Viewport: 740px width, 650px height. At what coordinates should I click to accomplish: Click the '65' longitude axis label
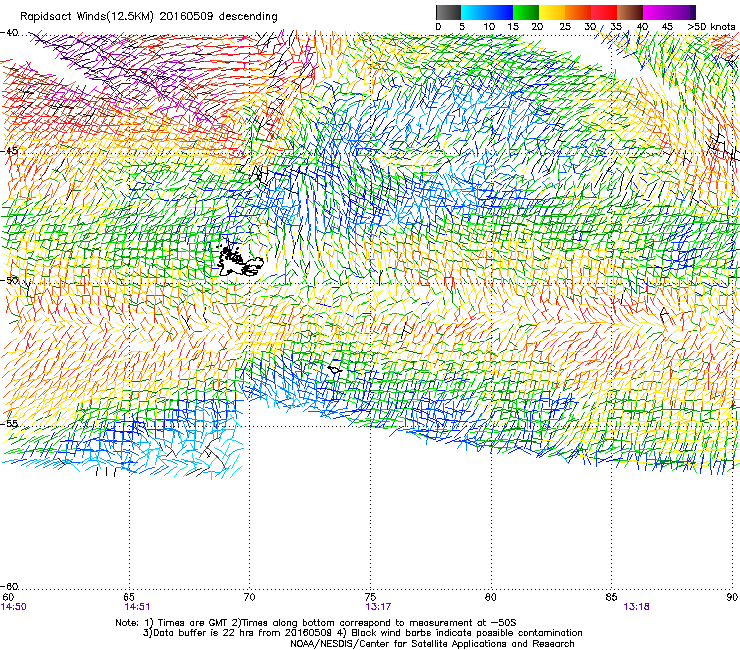129,597
